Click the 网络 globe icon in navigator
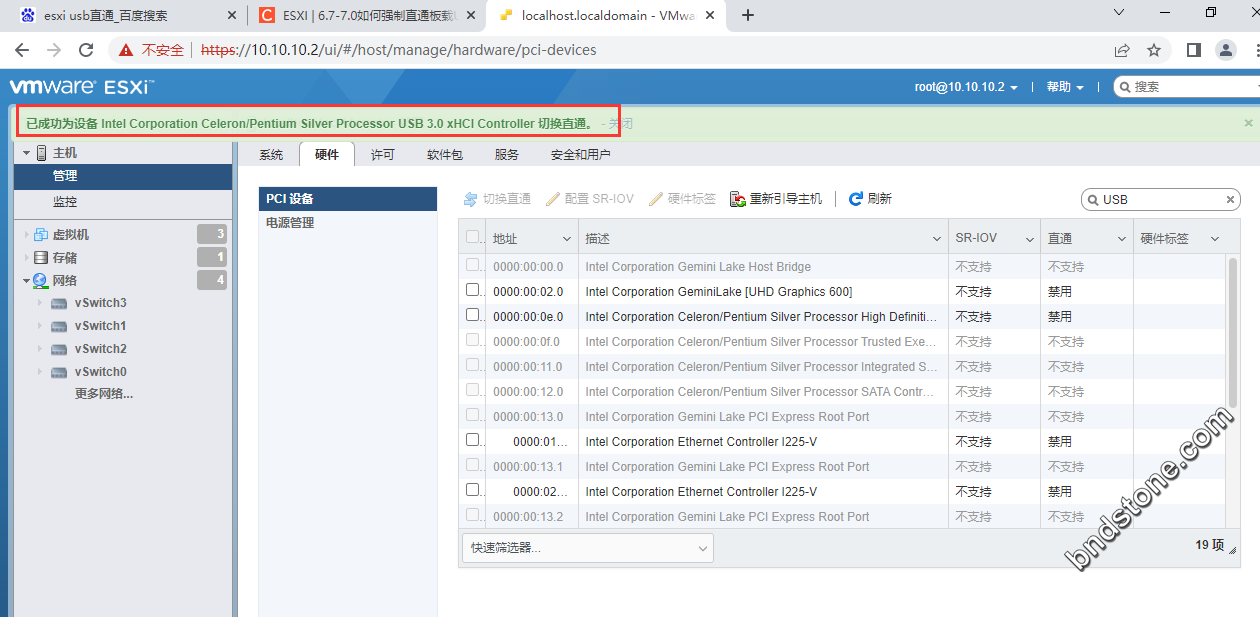This screenshot has width=1260, height=617. coord(41,281)
